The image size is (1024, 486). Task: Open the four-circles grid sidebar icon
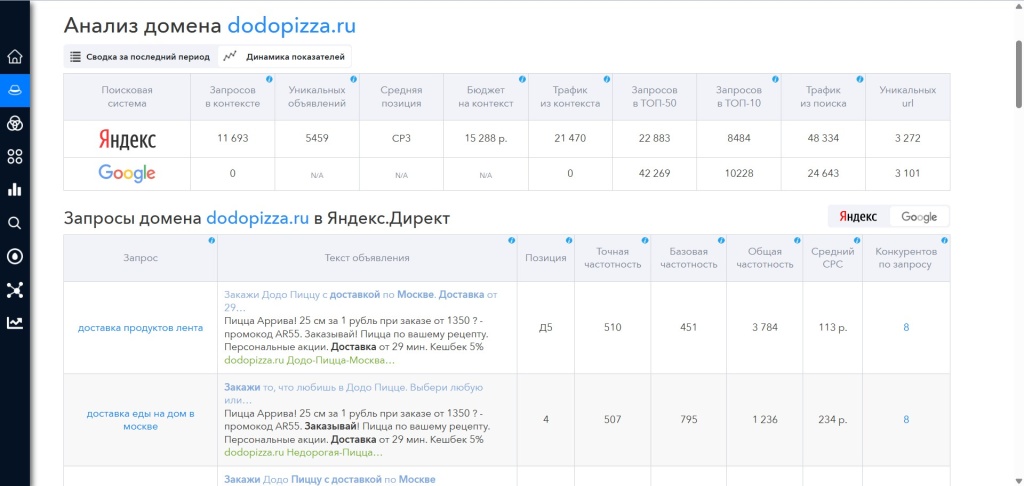point(14,157)
